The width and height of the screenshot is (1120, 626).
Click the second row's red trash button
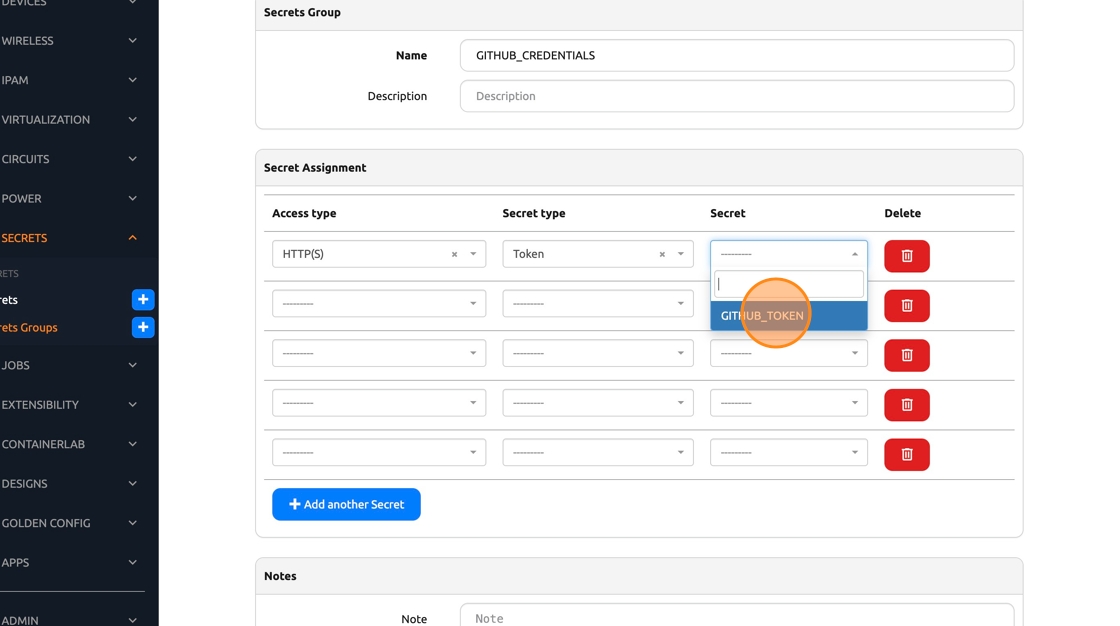tap(906, 306)
